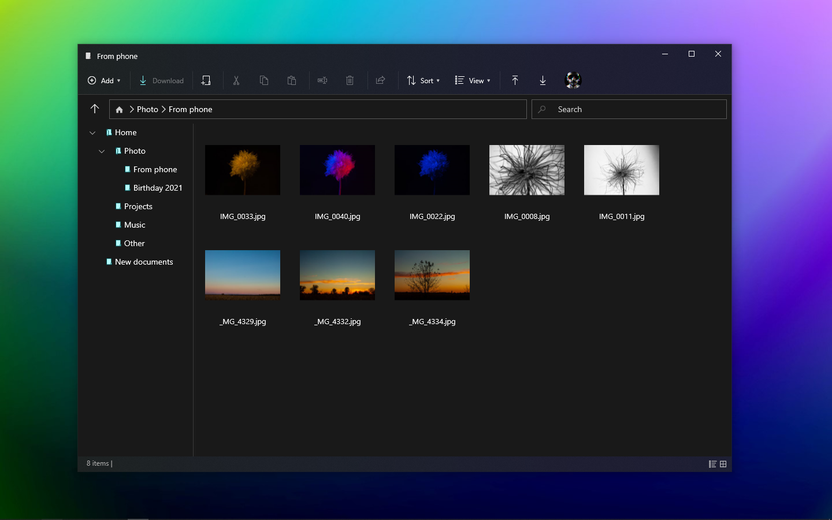This screenshot has height=520, width=832.
Task: Collapse the Photo folder tree node
Action: coord(101,151)
